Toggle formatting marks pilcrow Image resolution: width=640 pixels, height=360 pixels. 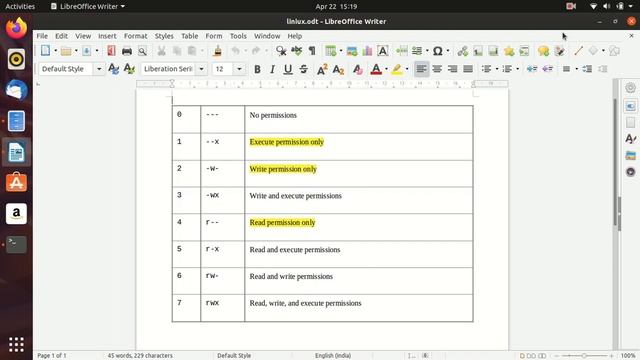tap(312, 51)
